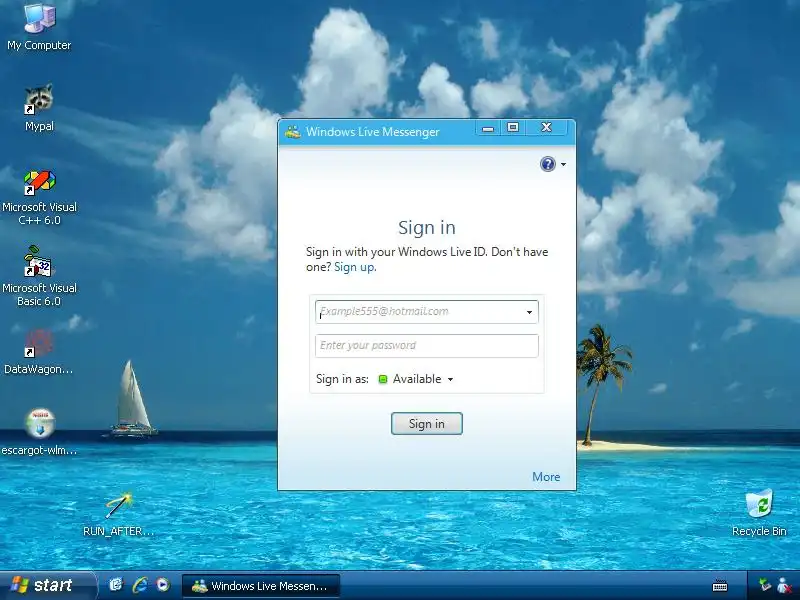Click the Sign up link
The width and height of the screenshot is (800, 600).
354,267
